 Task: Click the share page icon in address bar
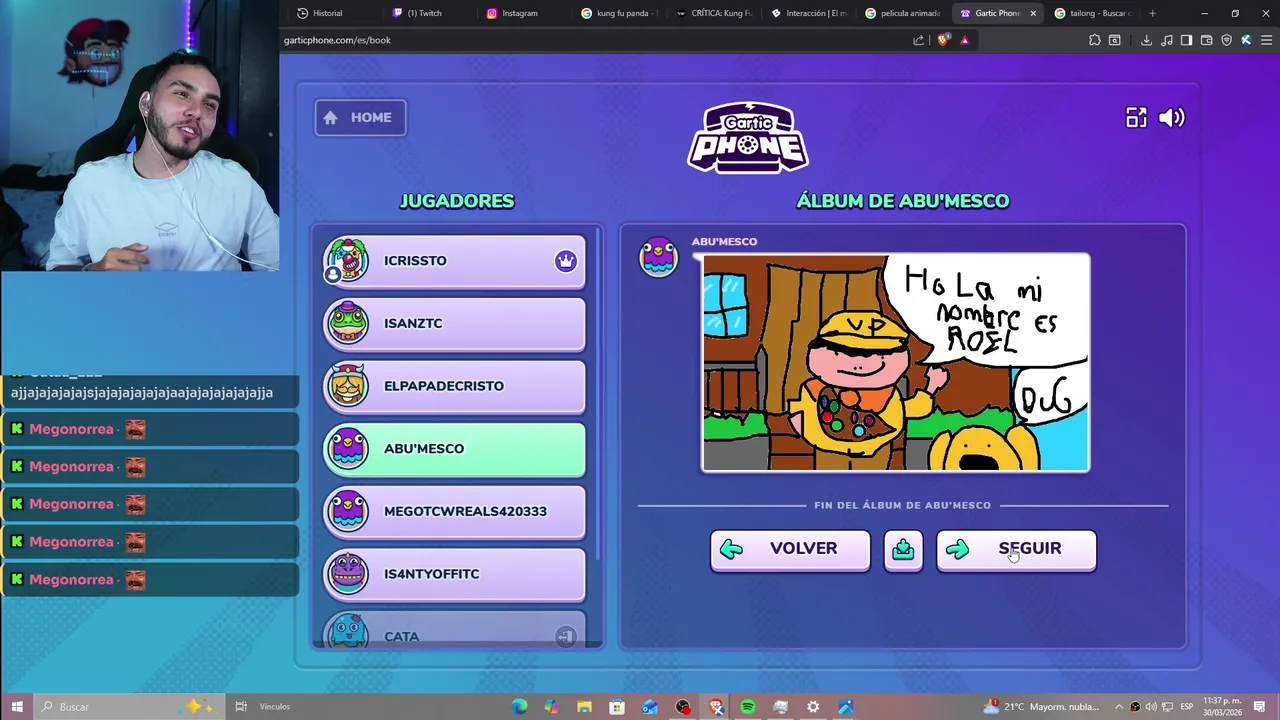point(918,40)
